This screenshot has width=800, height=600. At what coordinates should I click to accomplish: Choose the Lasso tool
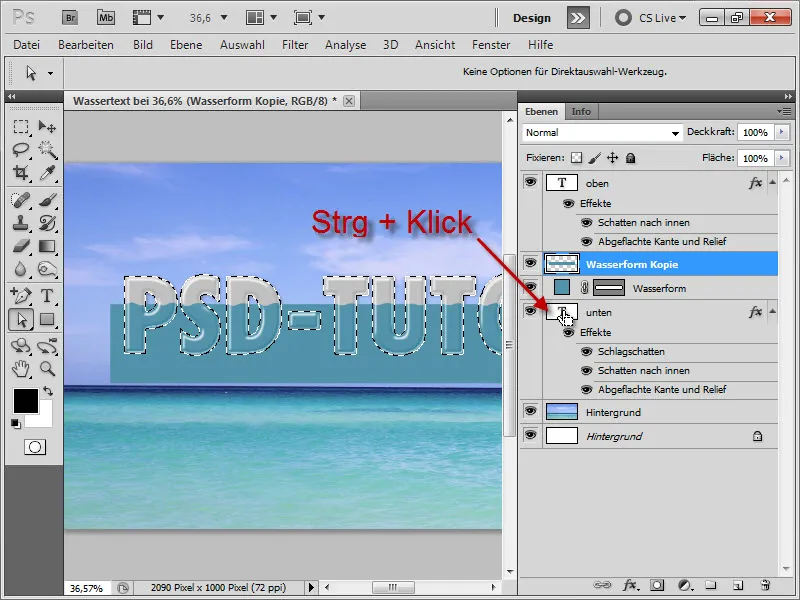[21, 149]
